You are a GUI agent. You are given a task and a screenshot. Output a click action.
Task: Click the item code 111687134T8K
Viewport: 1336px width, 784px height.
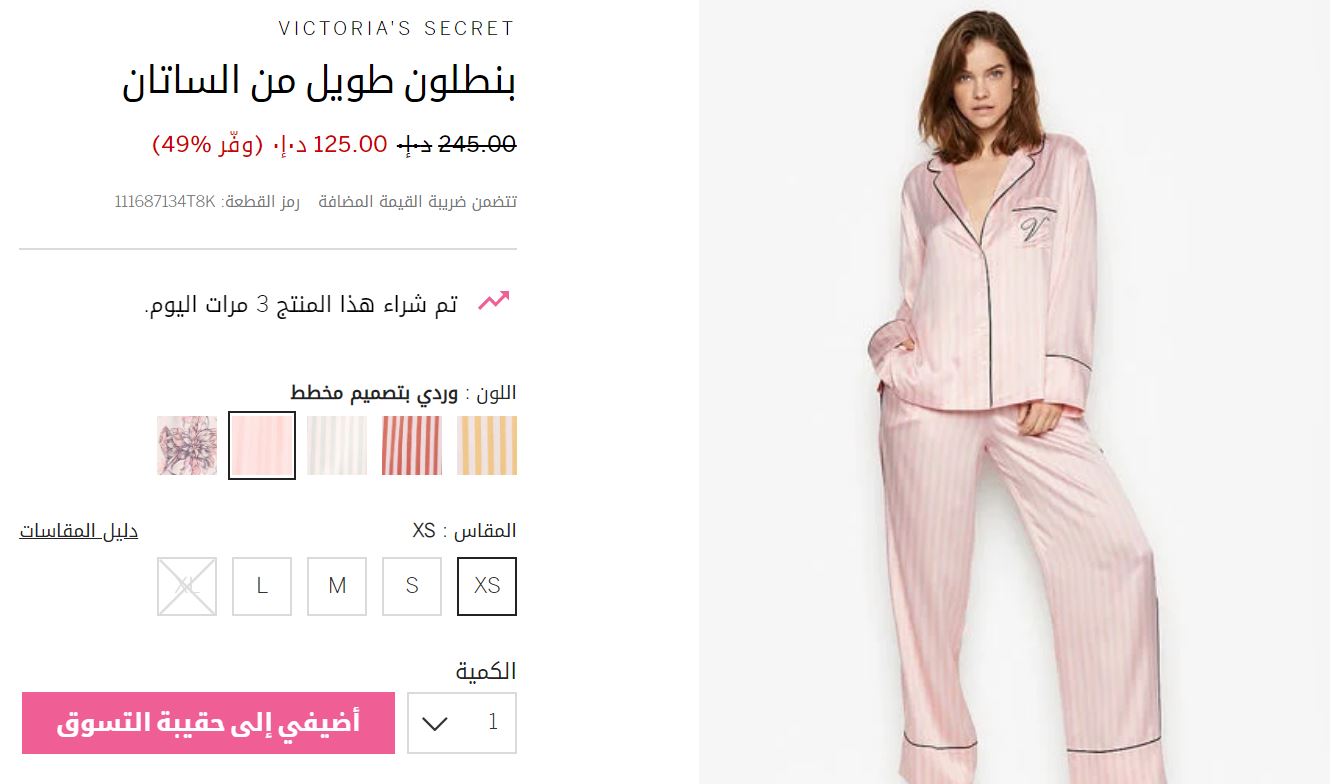[164, 202]
